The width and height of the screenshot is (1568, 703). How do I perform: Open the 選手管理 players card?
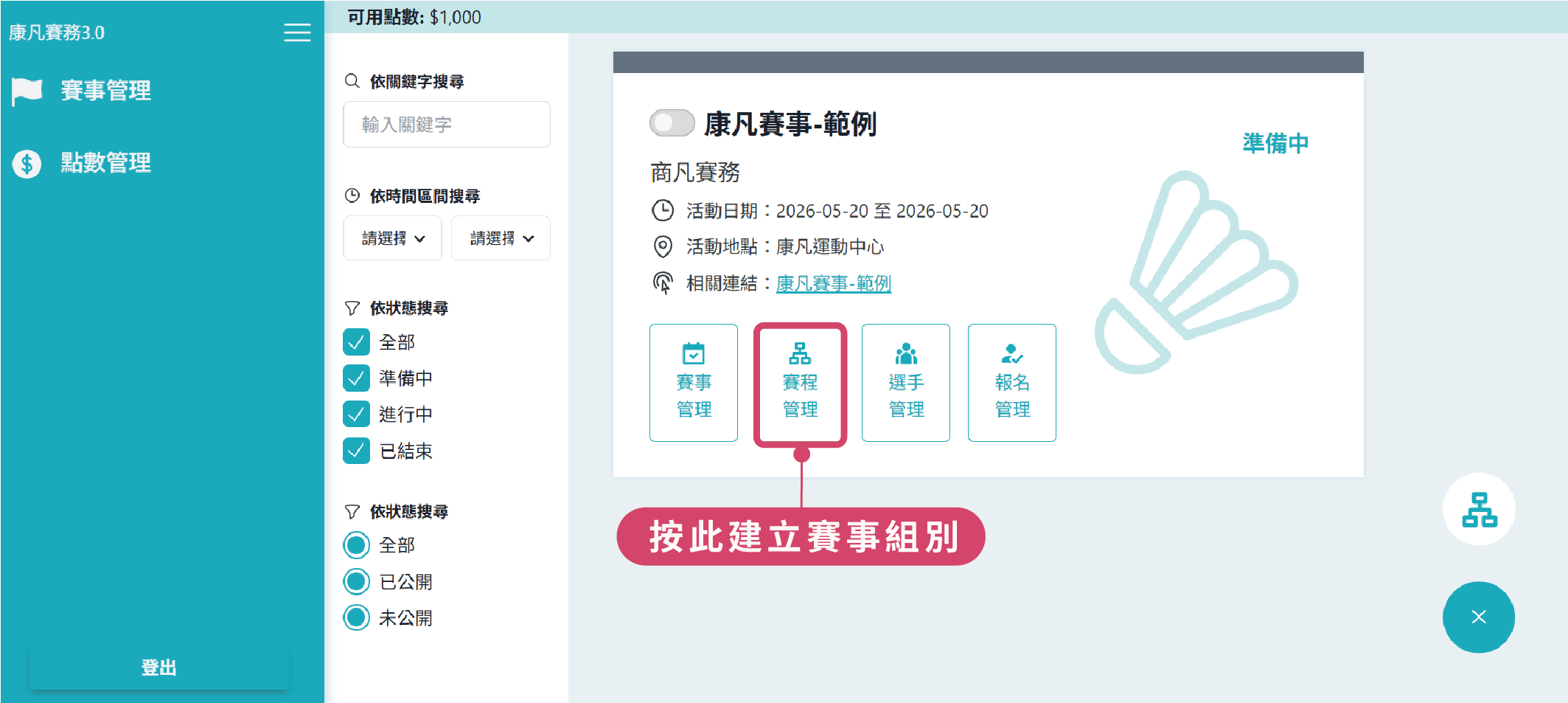click(905, 383)
